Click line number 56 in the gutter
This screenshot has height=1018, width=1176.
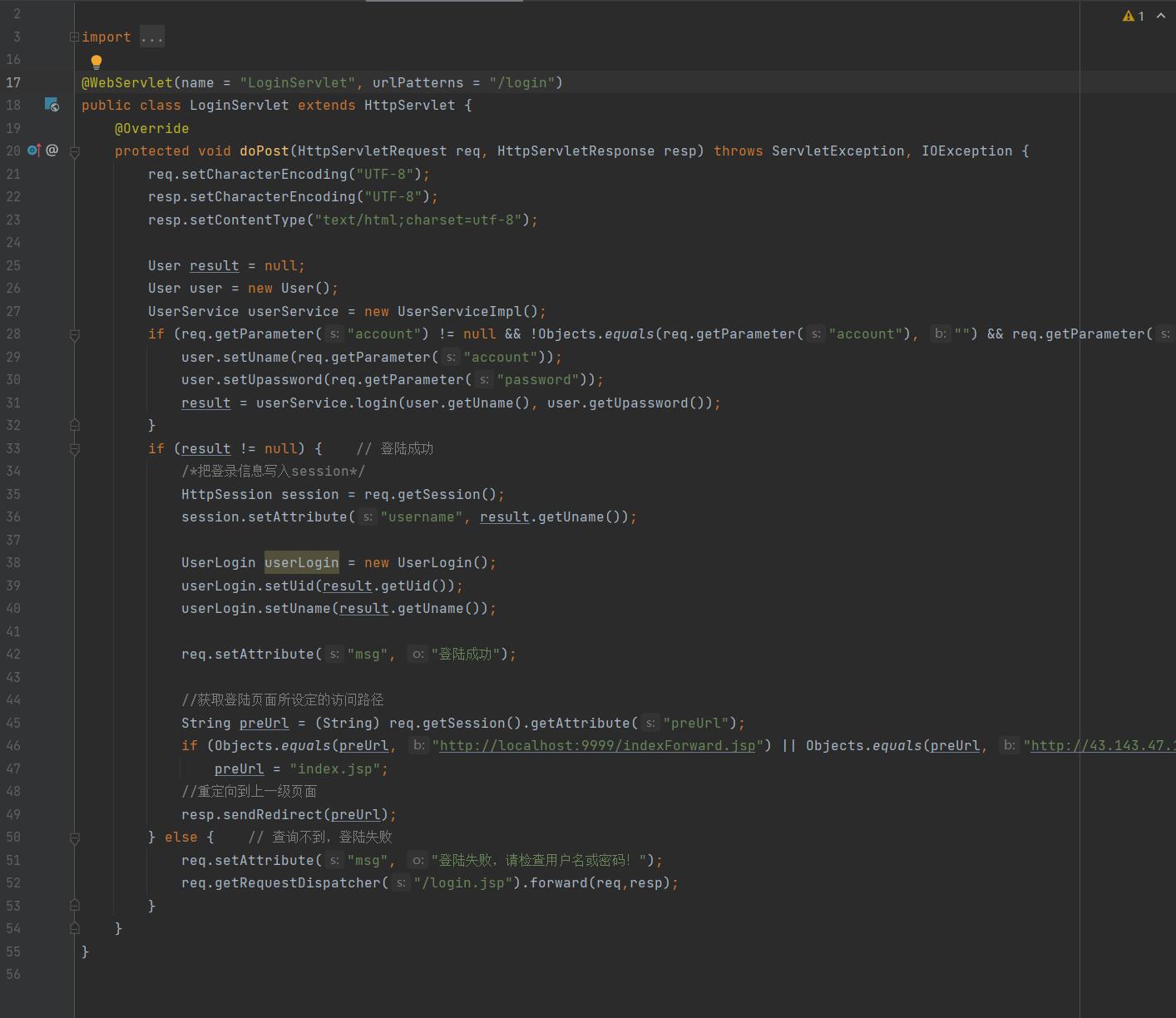coord(13,975)
